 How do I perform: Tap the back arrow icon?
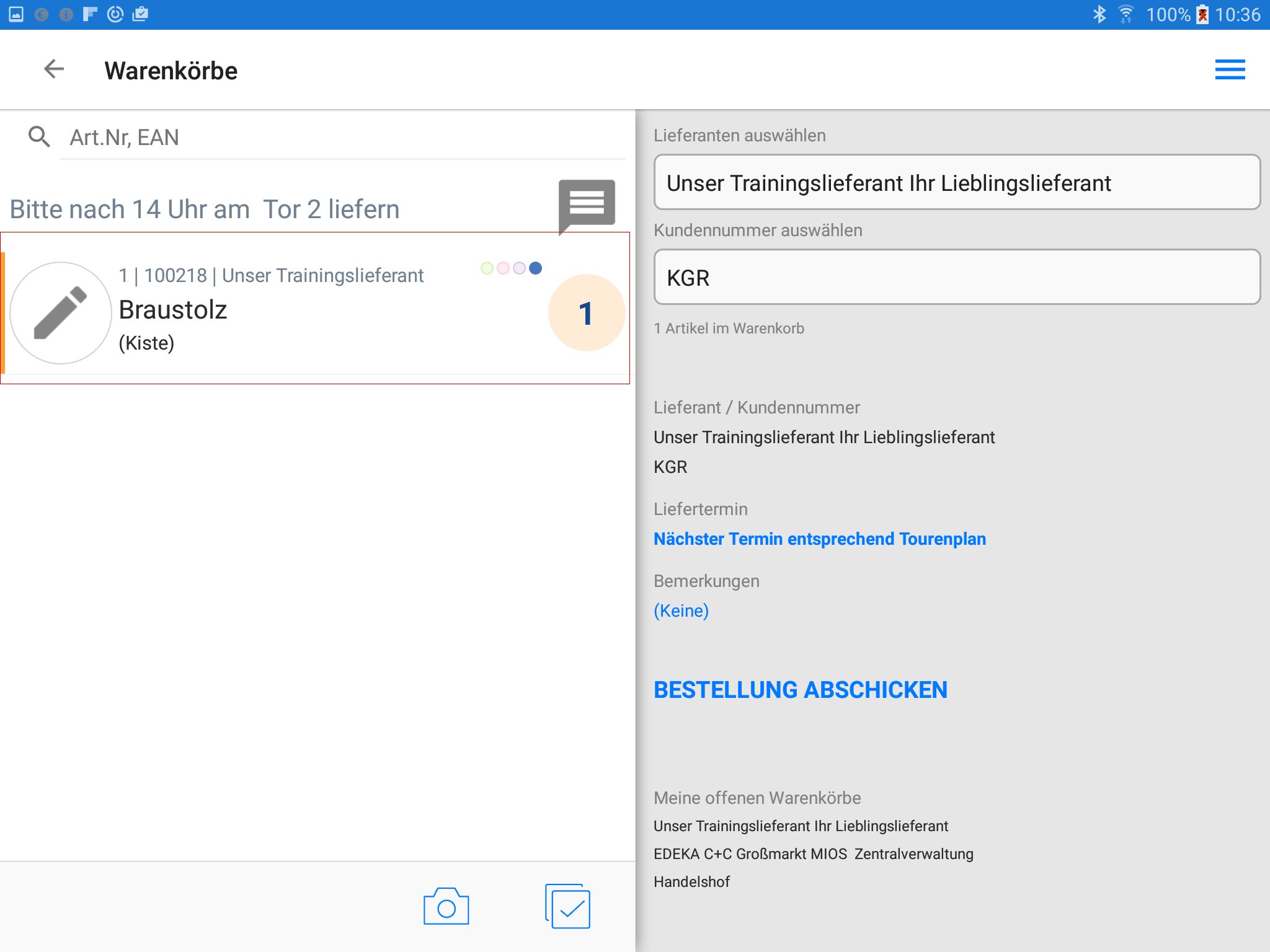[54, 69]
